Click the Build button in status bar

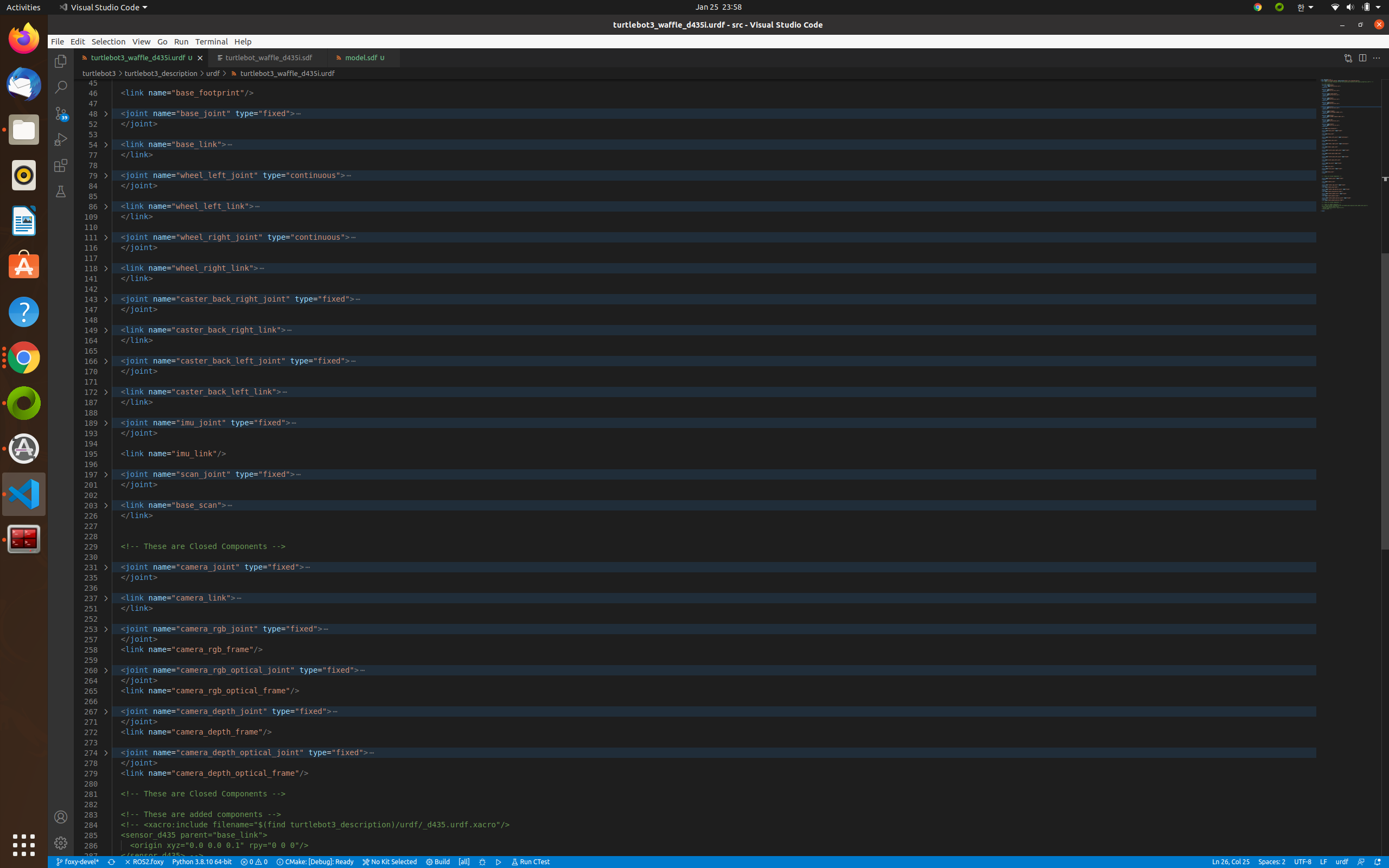tap(438, 861)
